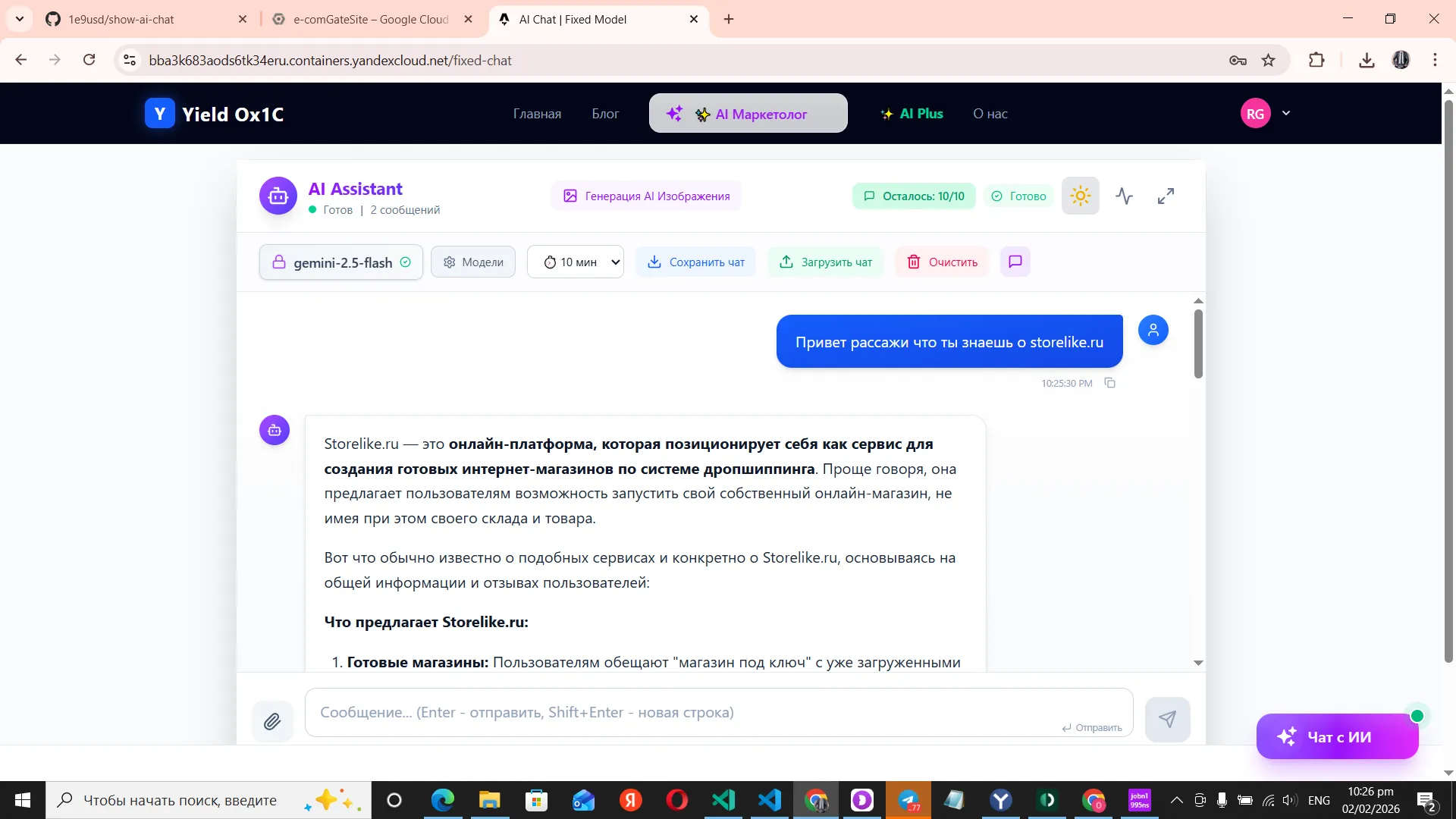1456x819 pixels.
Task: Copy the user message with copy icon
Action: [x=1110, y=383]
